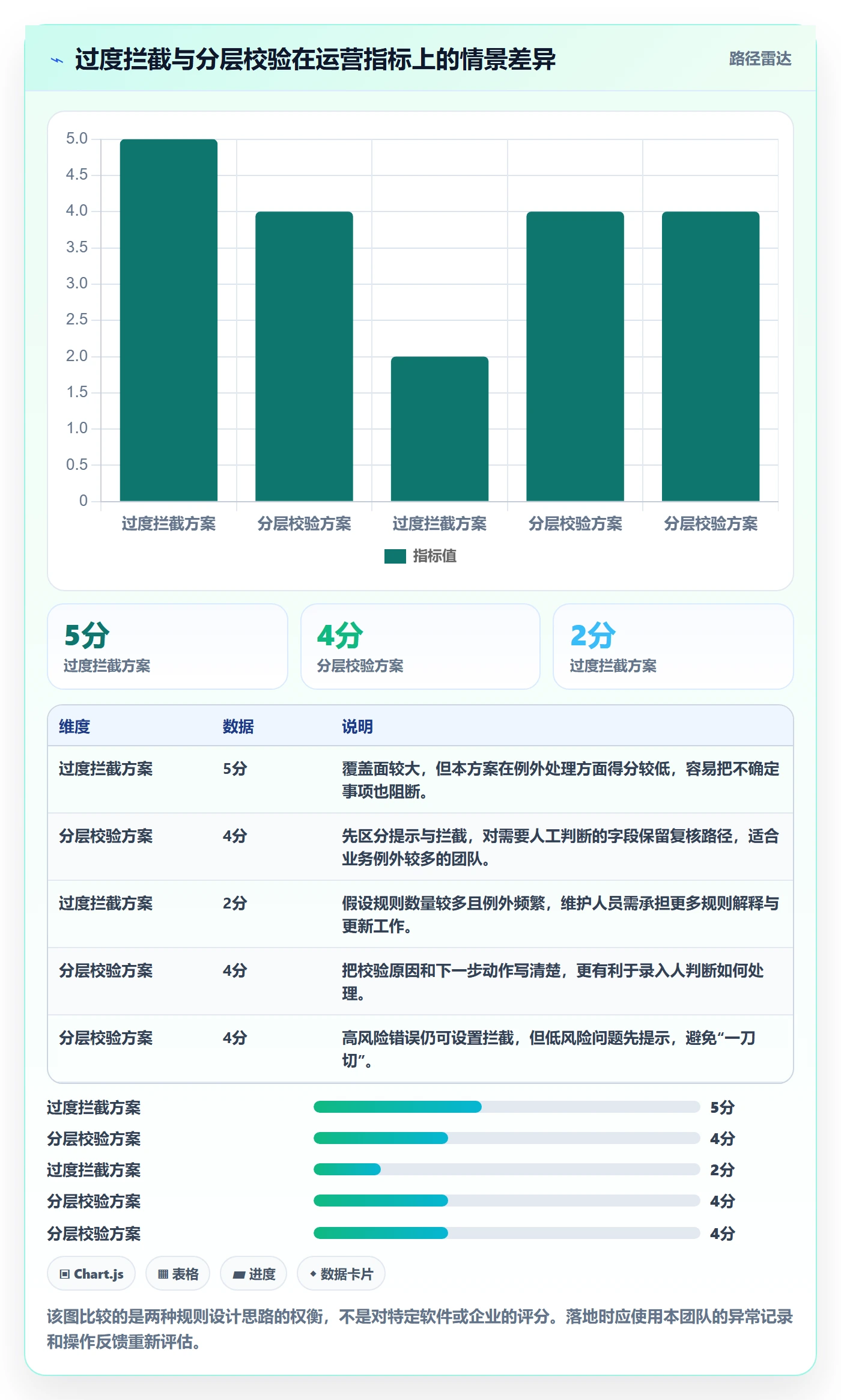Click the lightning icon beside the title

pos(57,60)
